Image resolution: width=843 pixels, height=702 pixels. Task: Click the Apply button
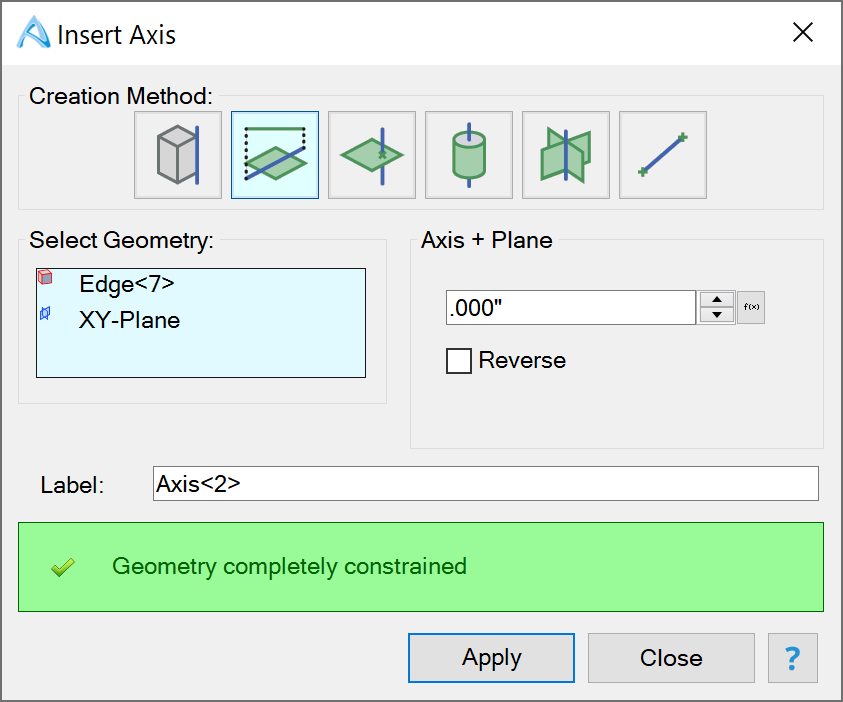point(491,658)
